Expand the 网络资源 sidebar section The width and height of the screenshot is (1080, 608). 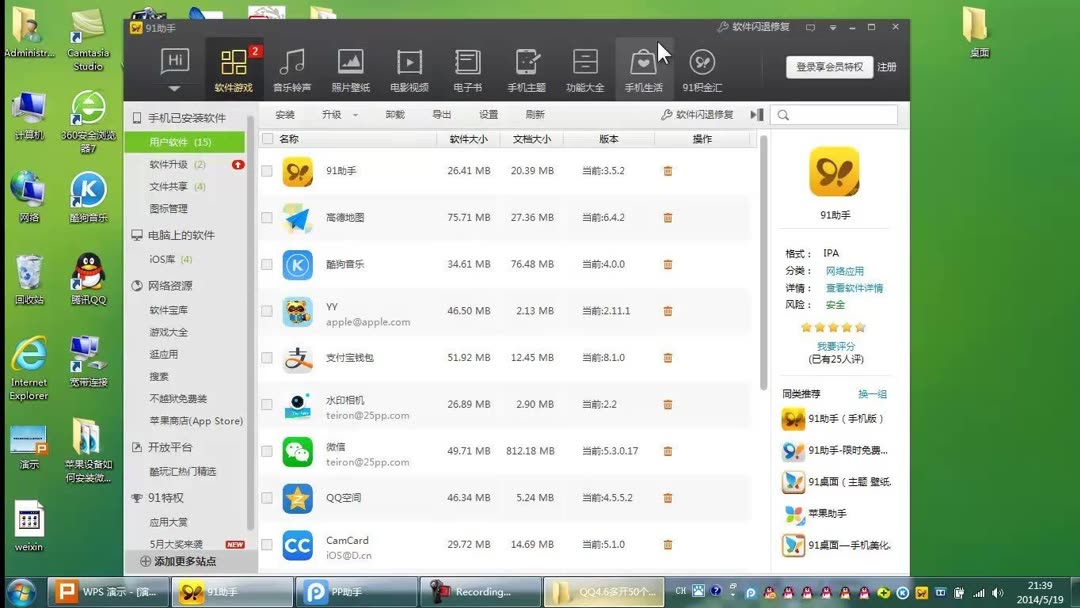(168, 283)
